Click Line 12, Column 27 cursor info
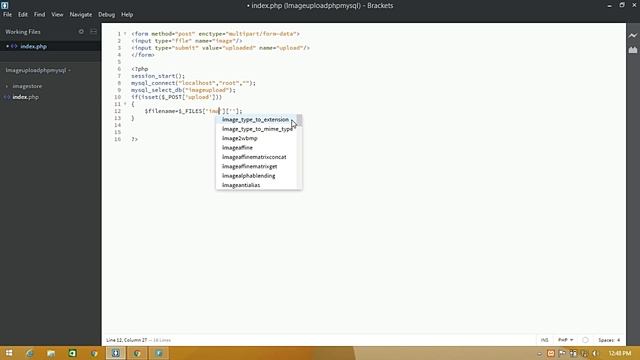Screen dimensions: 640x360 127,340
